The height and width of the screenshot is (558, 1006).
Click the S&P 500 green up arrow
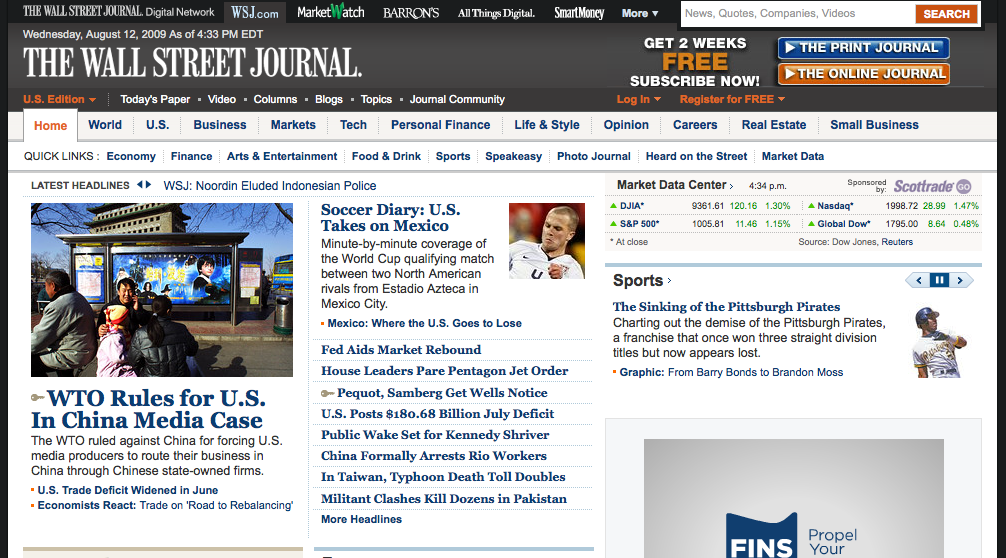pyautogui.click(x=613, y=224)
